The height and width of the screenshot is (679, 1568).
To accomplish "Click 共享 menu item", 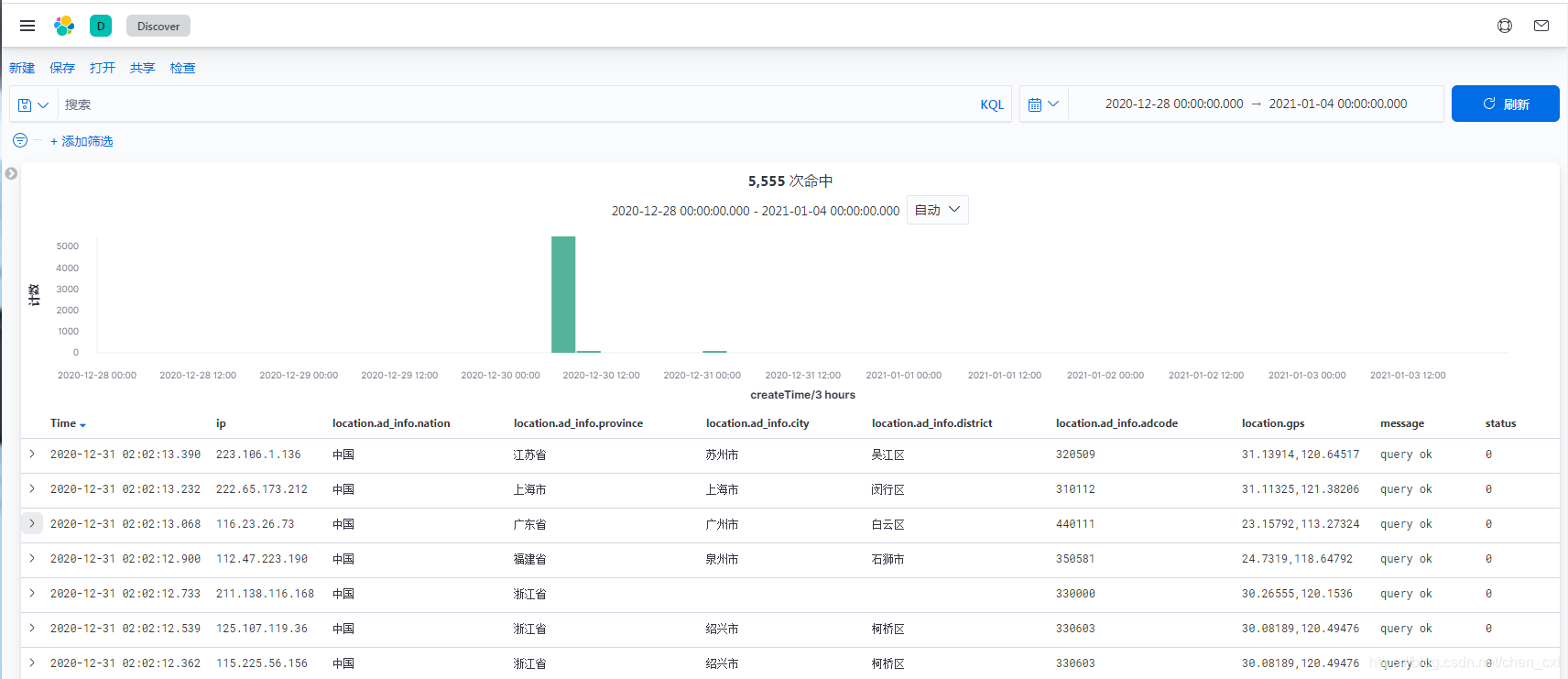I will pos(143,68).
